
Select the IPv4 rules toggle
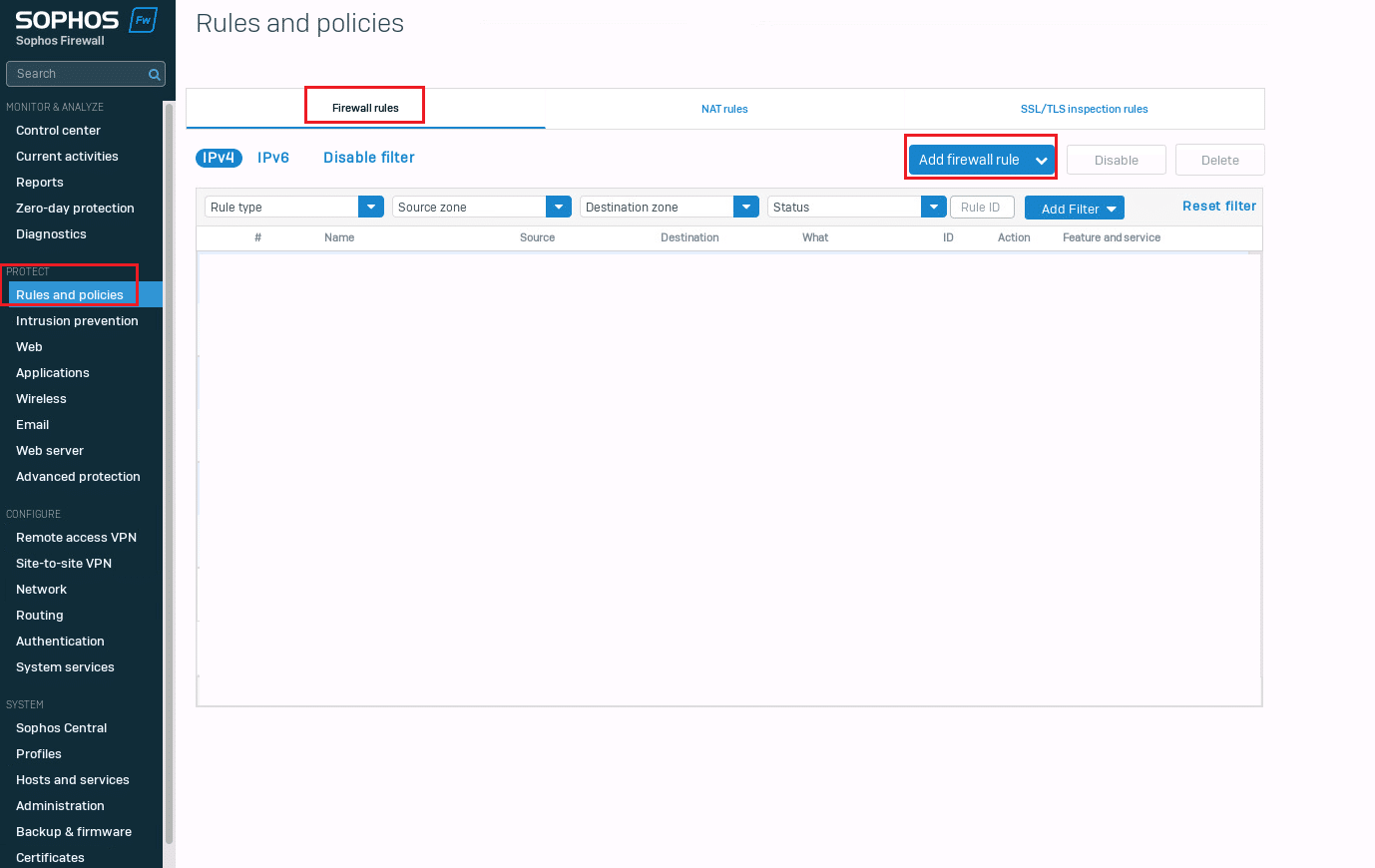[x=219, y=158]
